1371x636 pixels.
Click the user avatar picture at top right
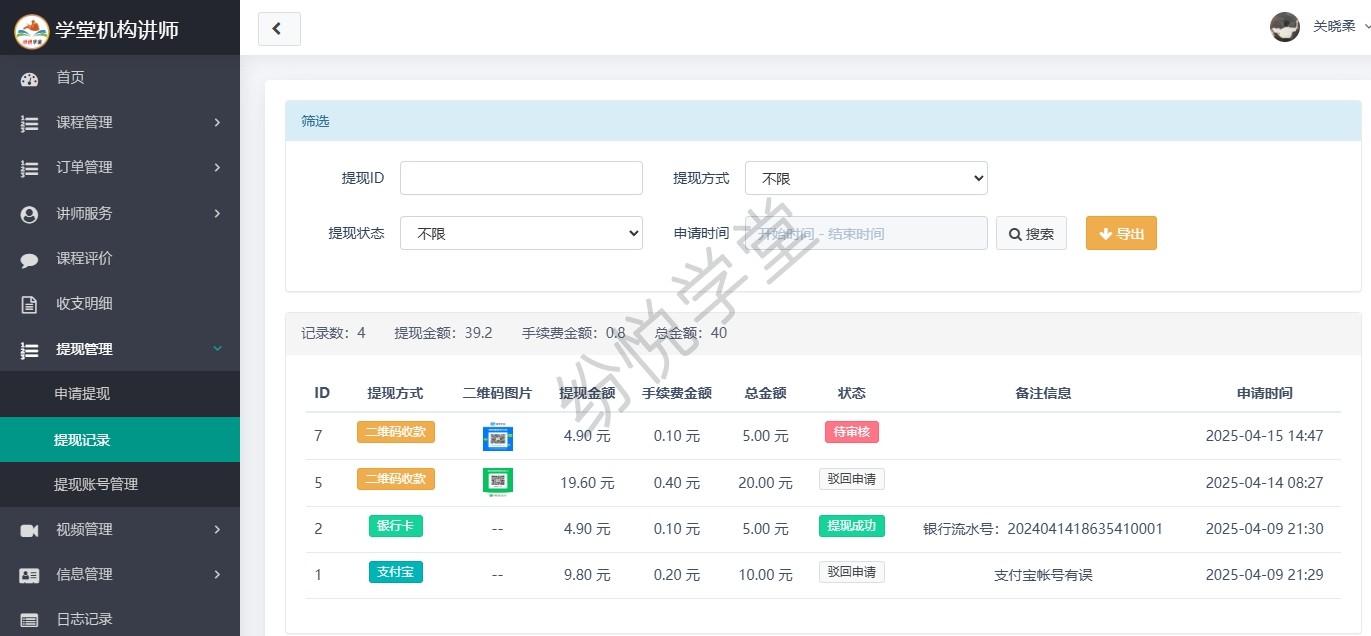pos(1284,27)
